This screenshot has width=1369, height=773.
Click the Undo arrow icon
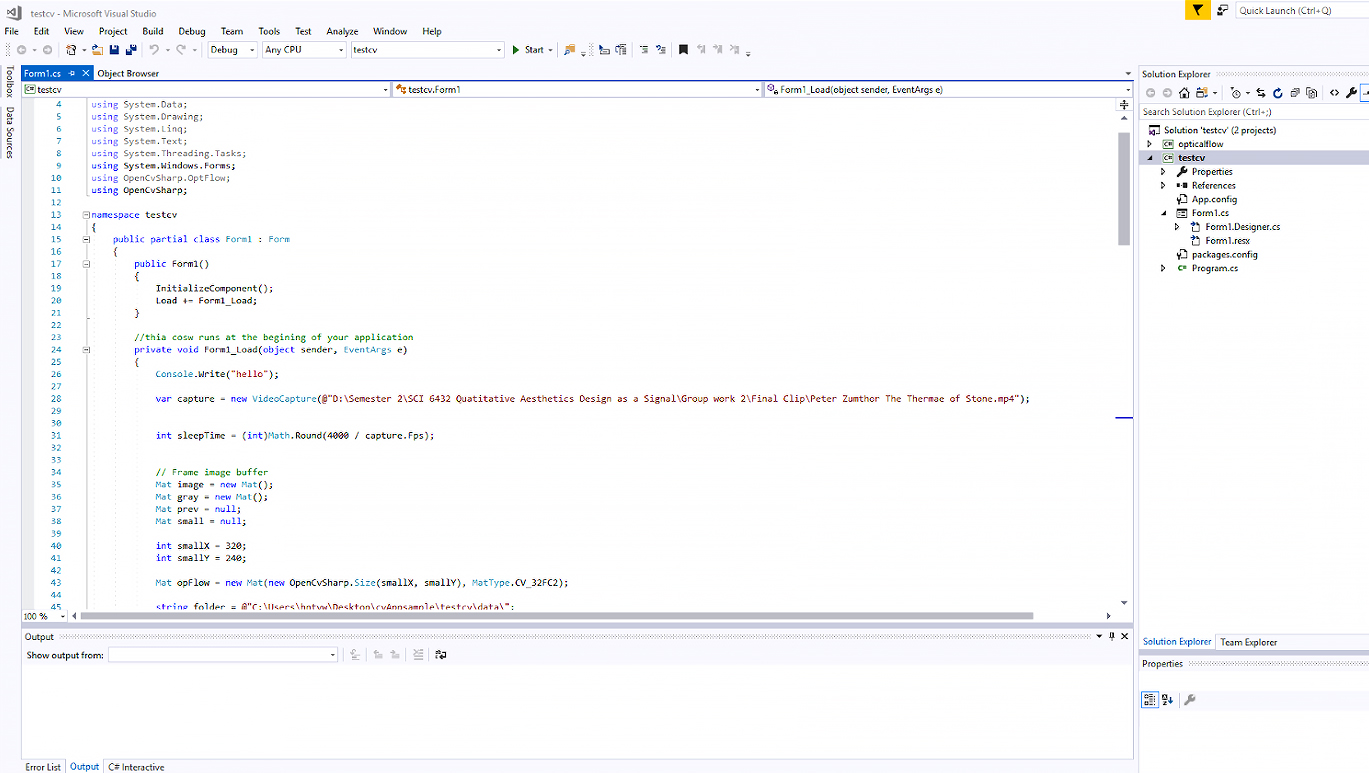tap(154, 49)
